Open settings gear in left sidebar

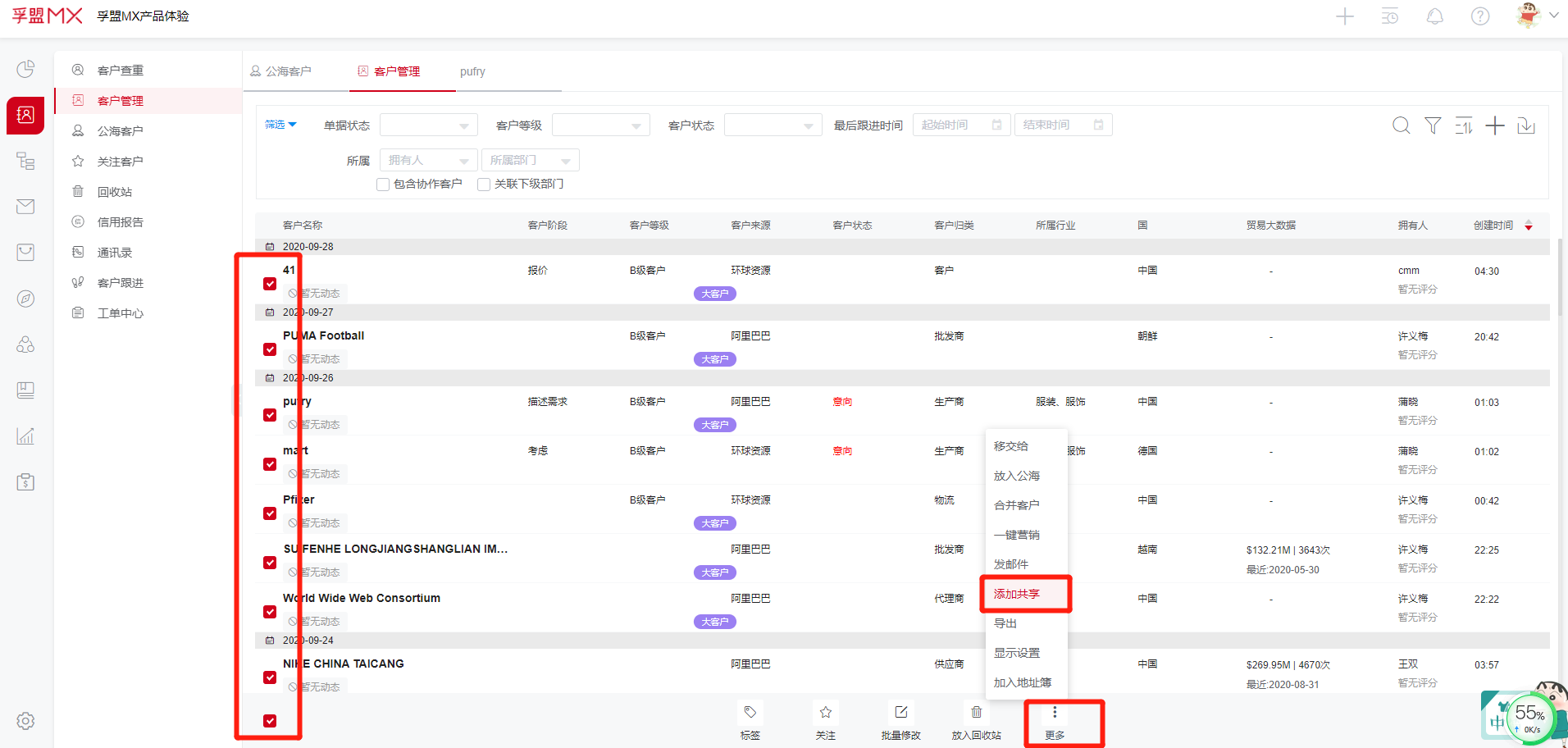click(x=25, y=721)
